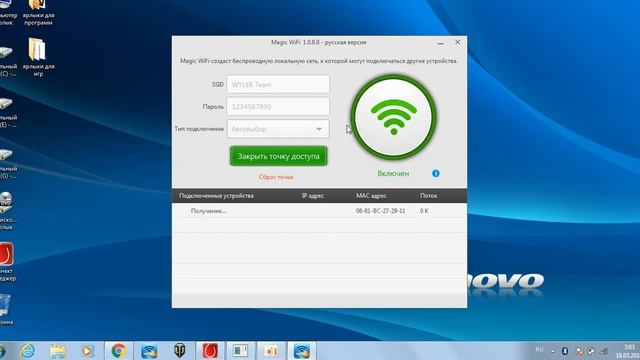Sort by Подключенные устройства column header
This screenshot has width=640, height=360.
[x=216, y=196]
